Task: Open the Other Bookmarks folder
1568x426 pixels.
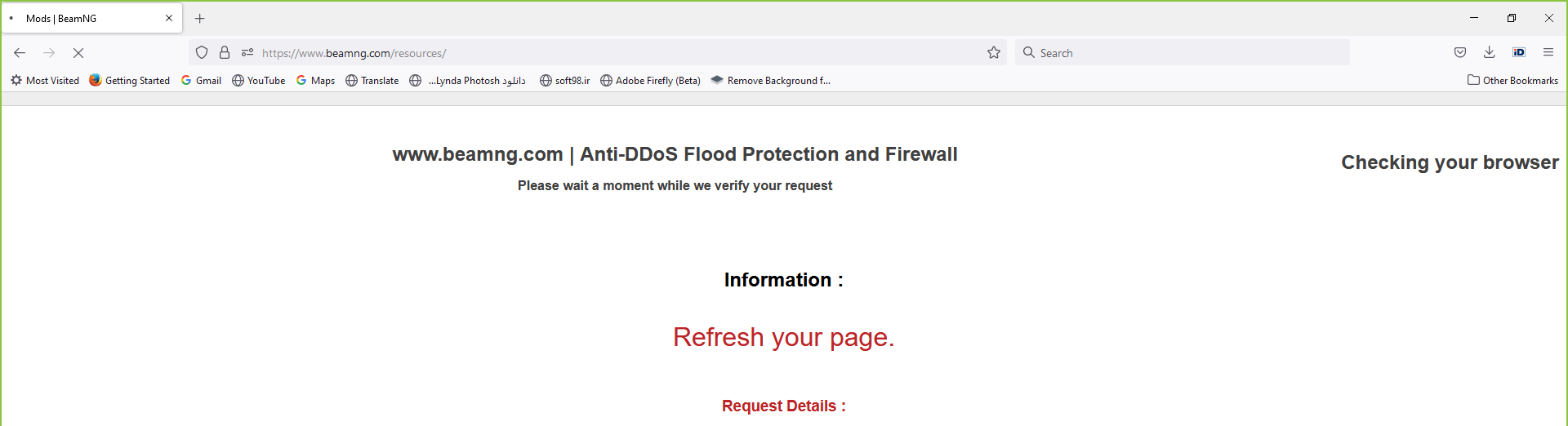Action: coord(1512,81)
